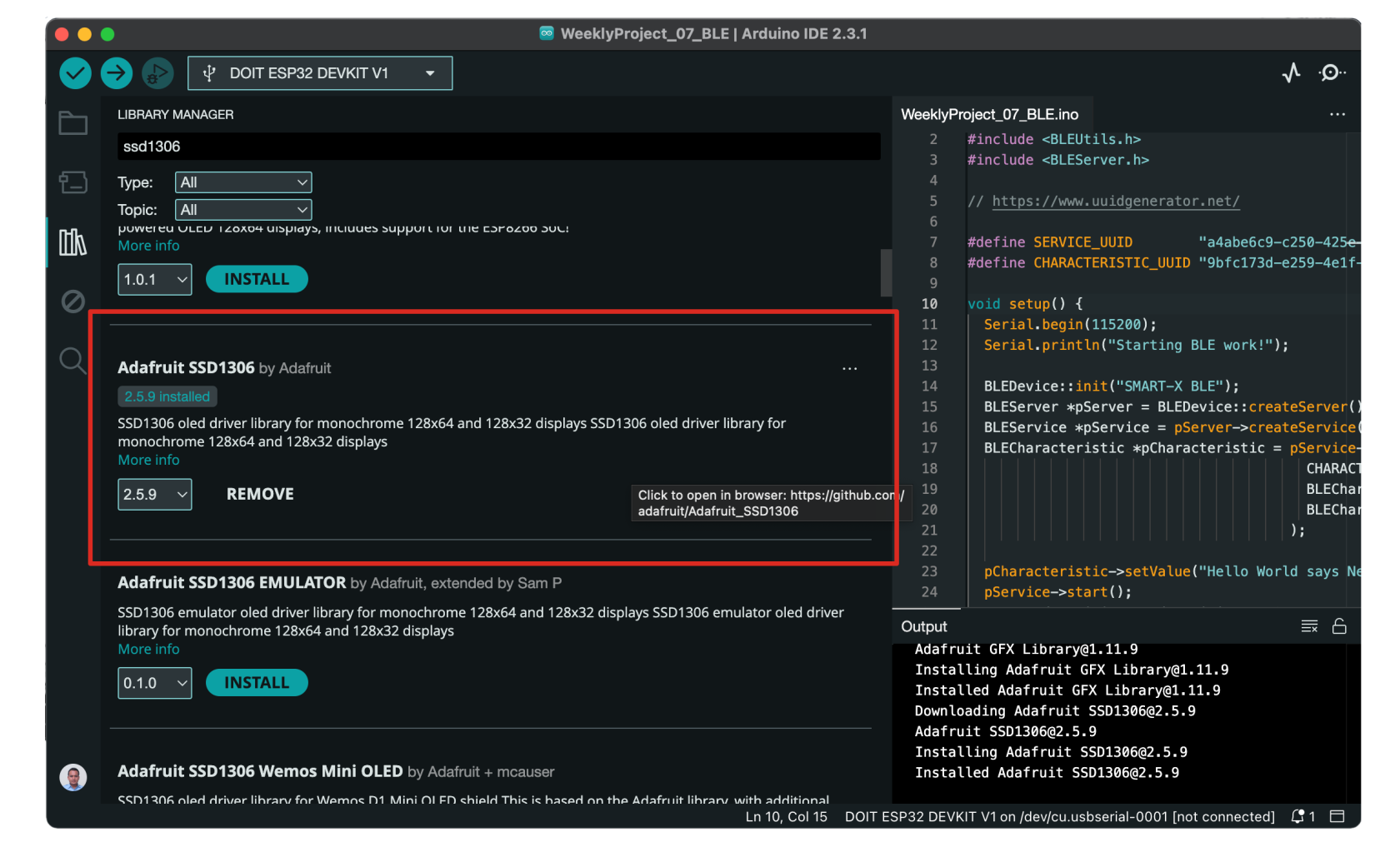This screenshot has width=1400, height=862.
Task: Click the LIBRARY MANAGER heading
Action: (176, 115)
